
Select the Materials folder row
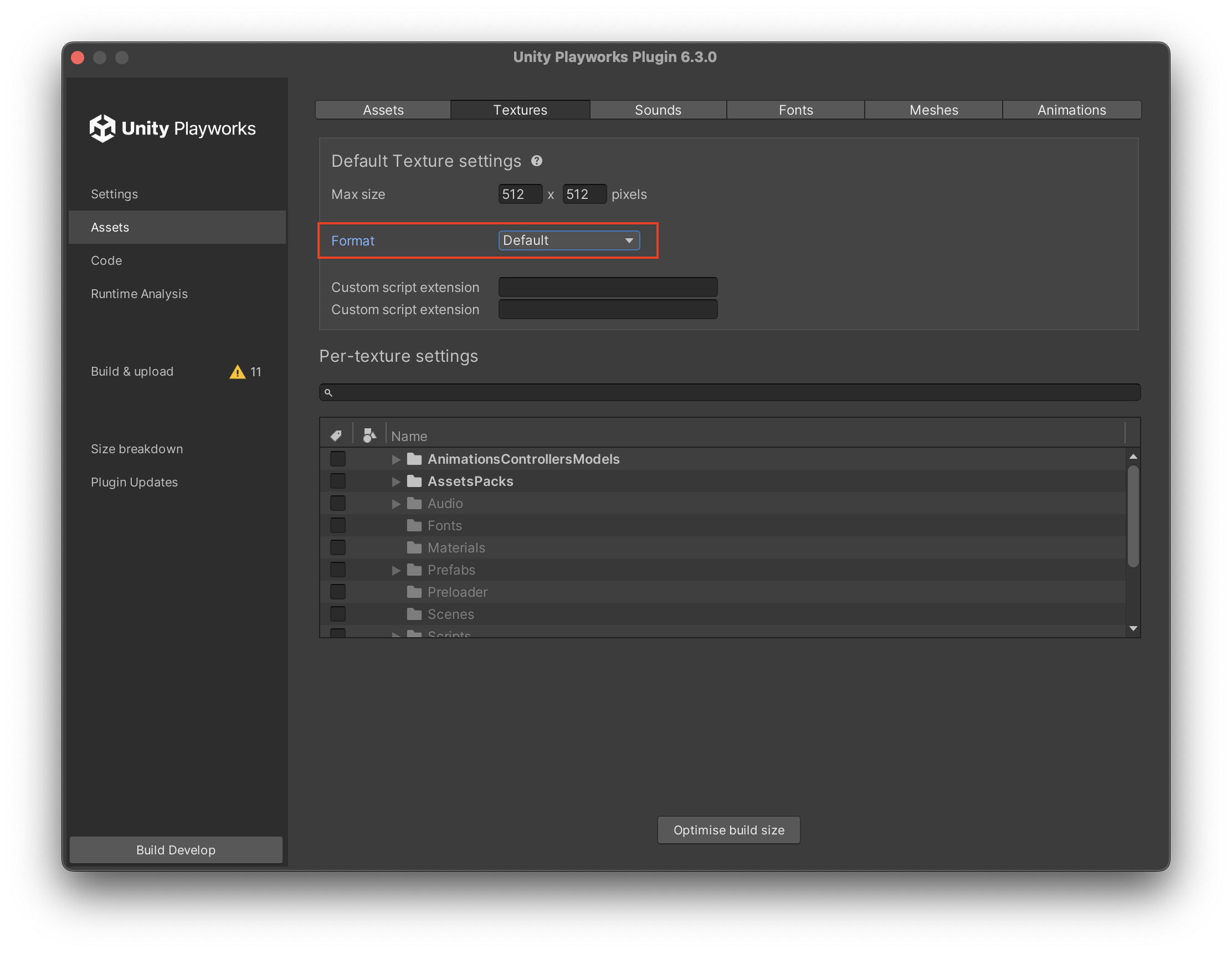click(x=722, y=547)
